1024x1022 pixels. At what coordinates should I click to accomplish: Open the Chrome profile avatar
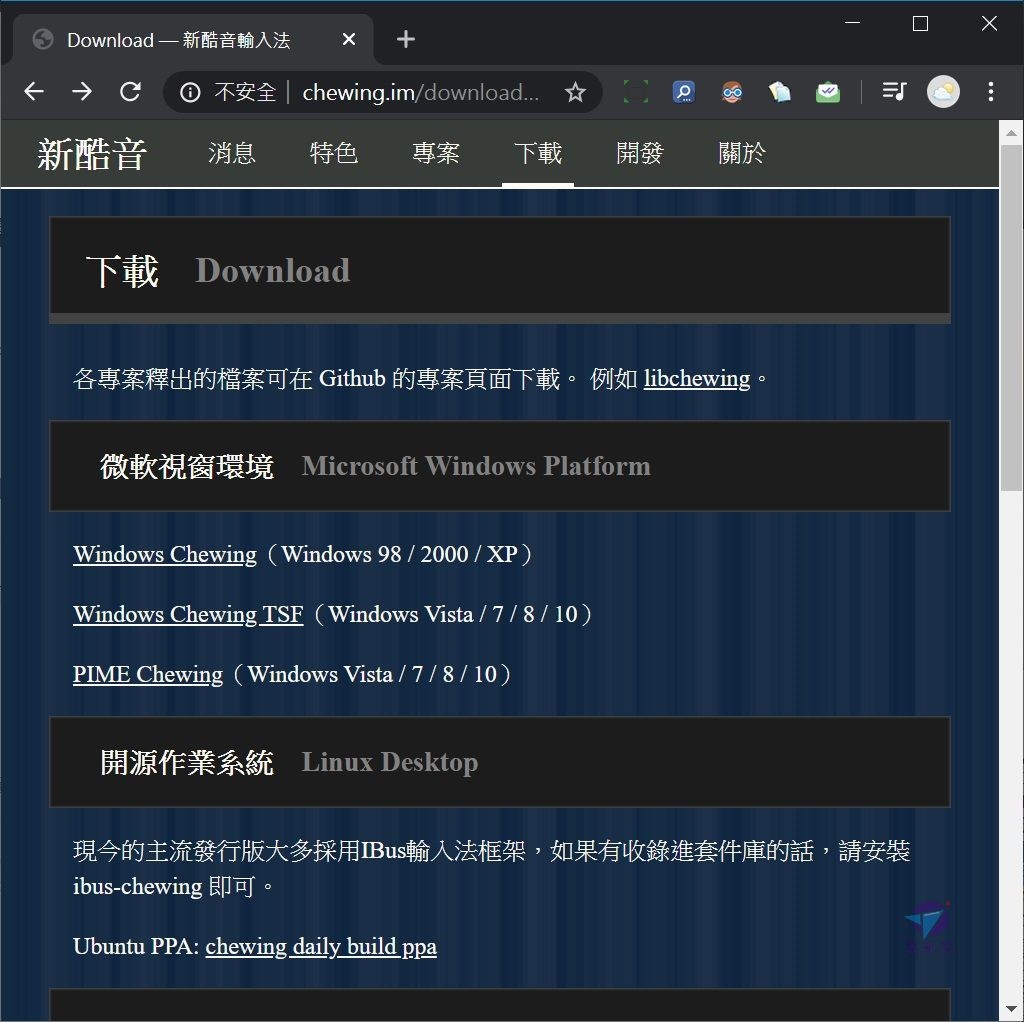943,92
